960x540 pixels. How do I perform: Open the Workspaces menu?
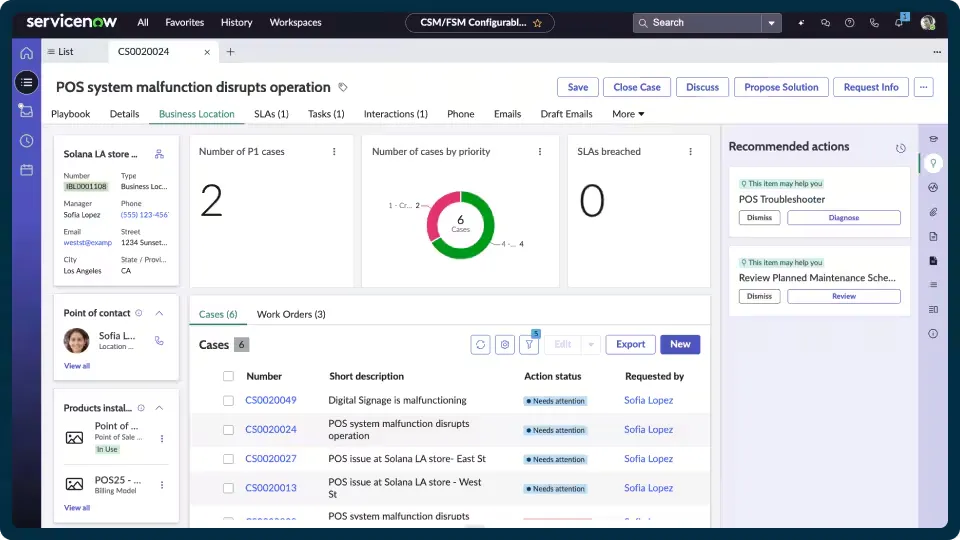(295, 23)
